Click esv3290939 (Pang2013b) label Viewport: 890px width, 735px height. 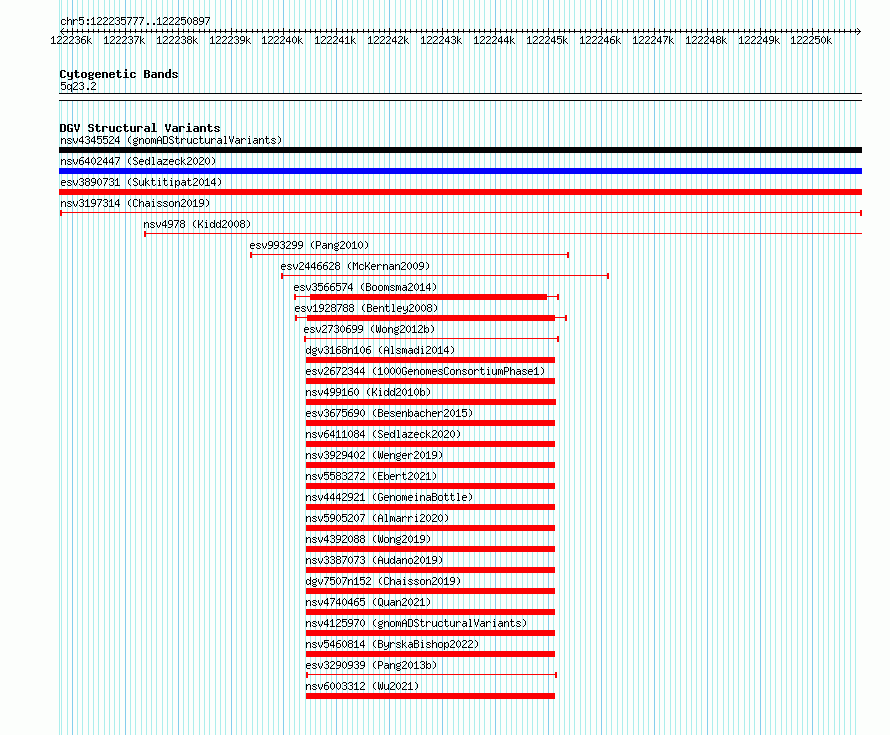point(371,665)
